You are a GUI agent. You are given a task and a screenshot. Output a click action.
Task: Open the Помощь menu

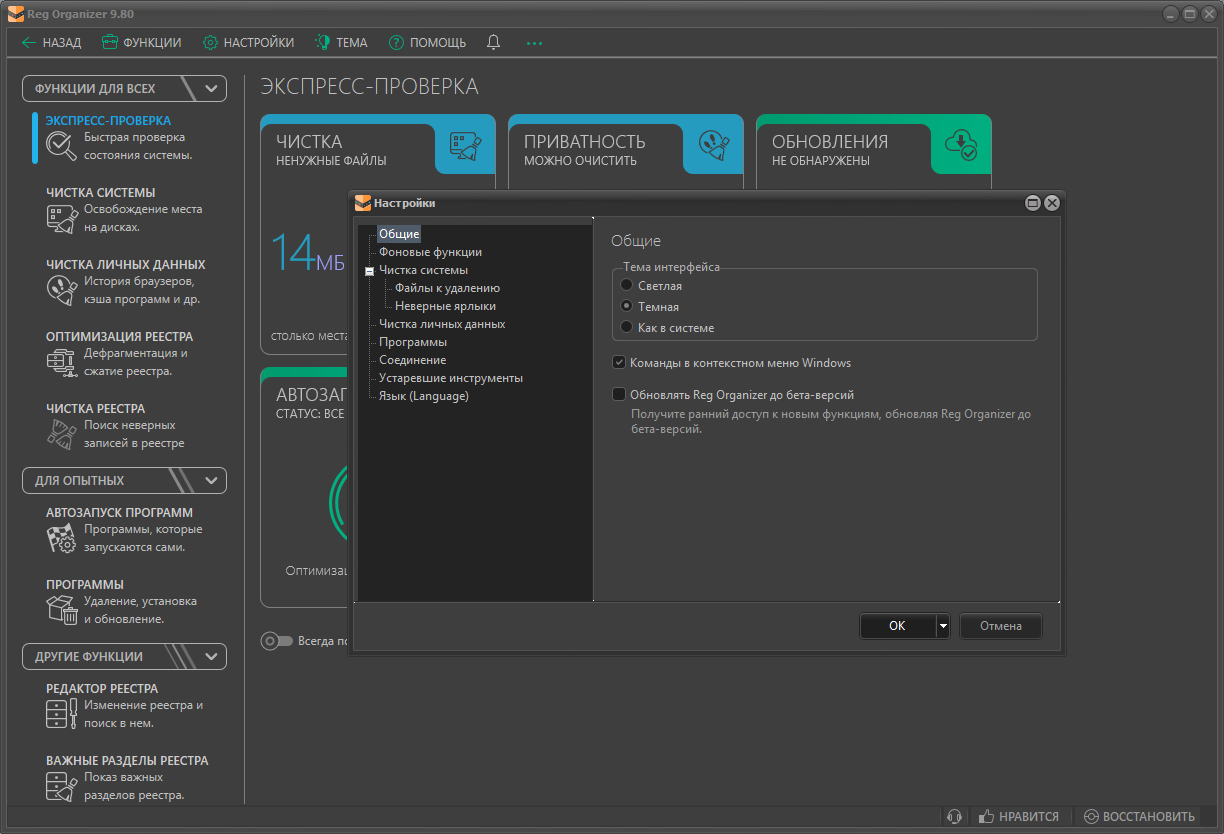[427, 43]
